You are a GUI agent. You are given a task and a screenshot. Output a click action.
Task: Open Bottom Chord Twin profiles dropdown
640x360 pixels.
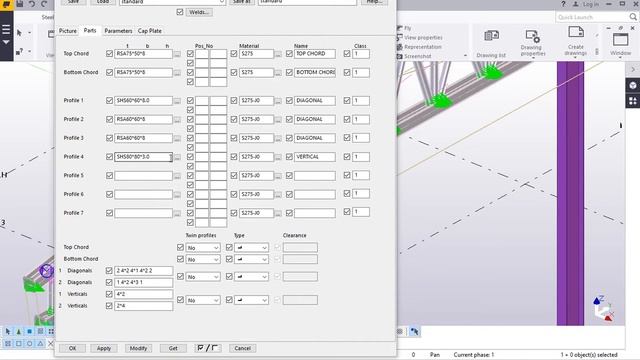coord(203,260)
